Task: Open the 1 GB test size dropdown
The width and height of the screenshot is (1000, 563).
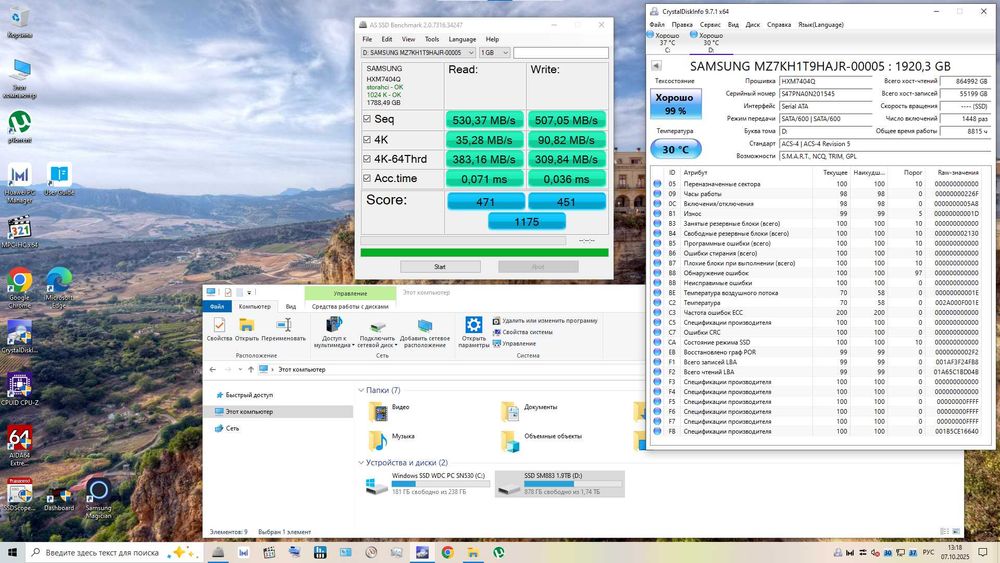Action: [494, 52]
